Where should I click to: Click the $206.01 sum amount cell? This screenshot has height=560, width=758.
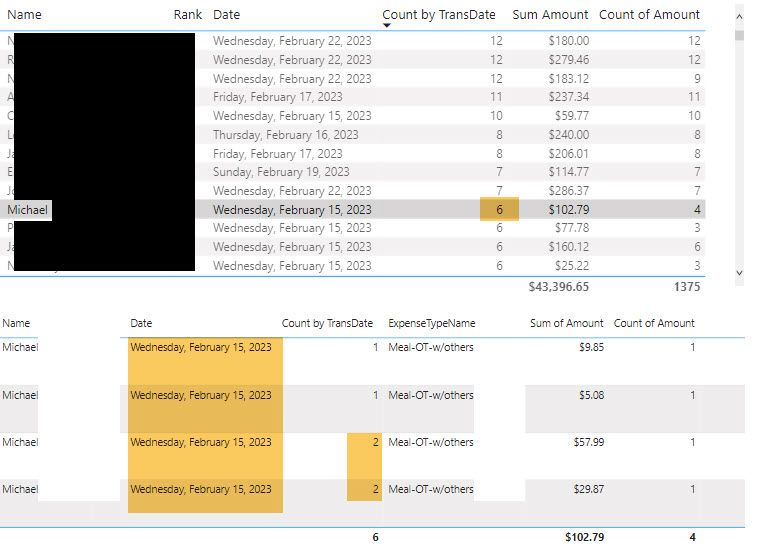coord(568,154)
